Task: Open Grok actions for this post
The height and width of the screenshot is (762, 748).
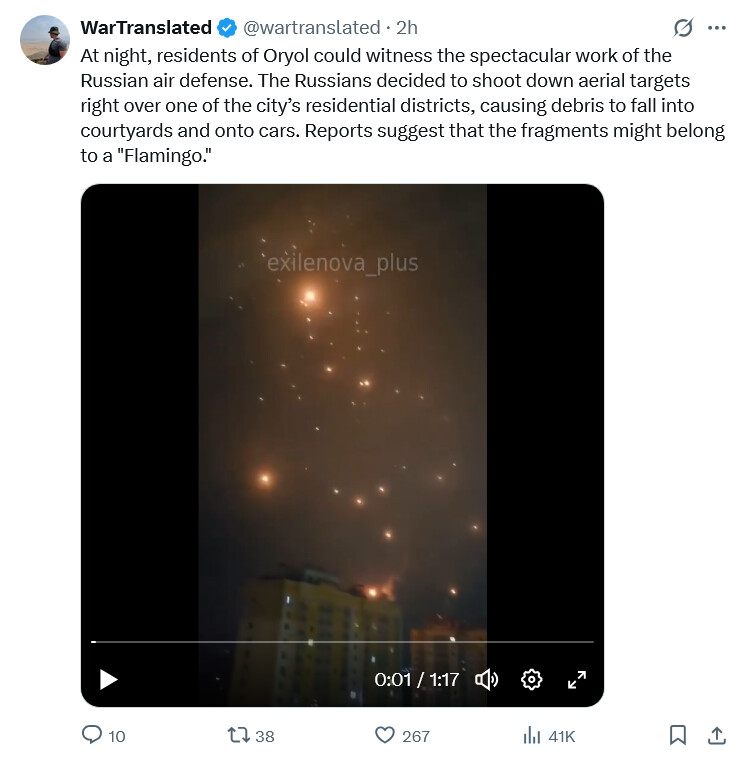Action: pyautogui.click(x=684, y=28)
